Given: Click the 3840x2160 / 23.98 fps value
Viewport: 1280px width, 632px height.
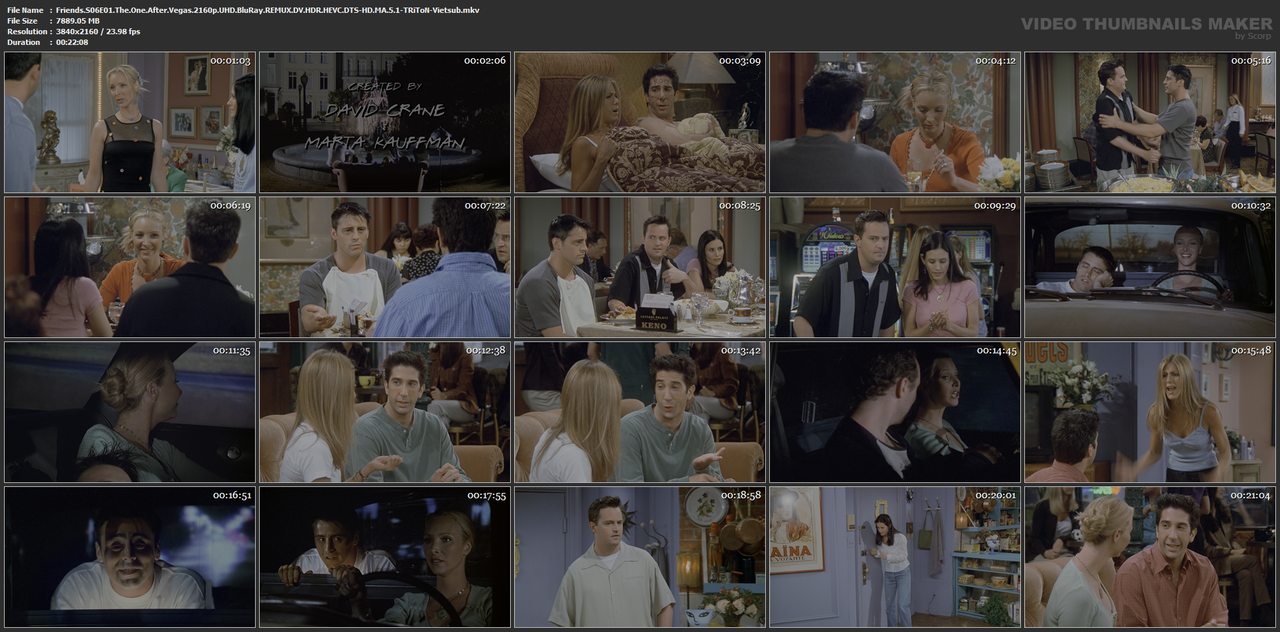Looking at the screenshot, I should point(98,32).
